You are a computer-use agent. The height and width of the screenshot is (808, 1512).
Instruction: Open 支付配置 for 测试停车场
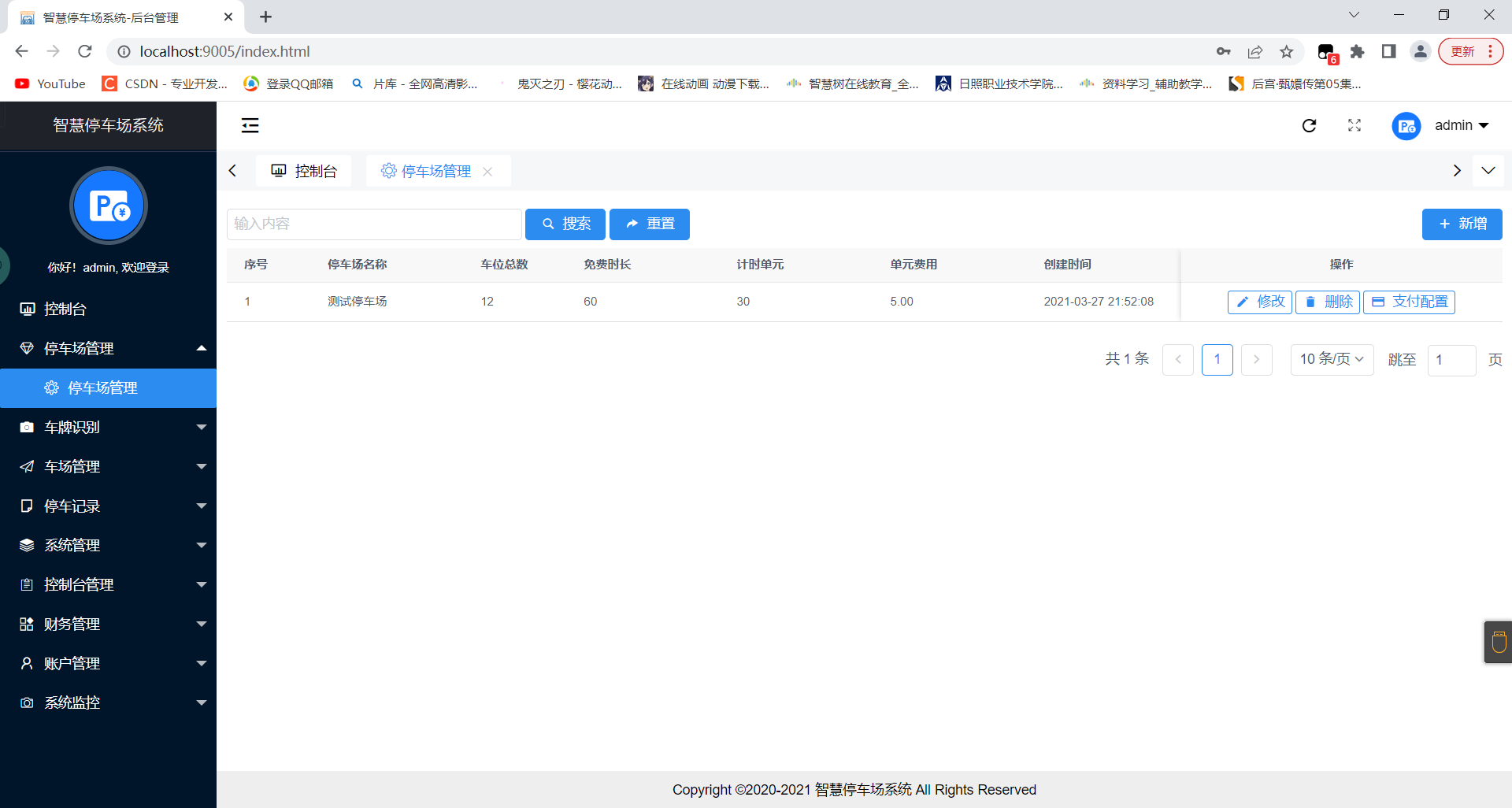(x=1409, y=302)
